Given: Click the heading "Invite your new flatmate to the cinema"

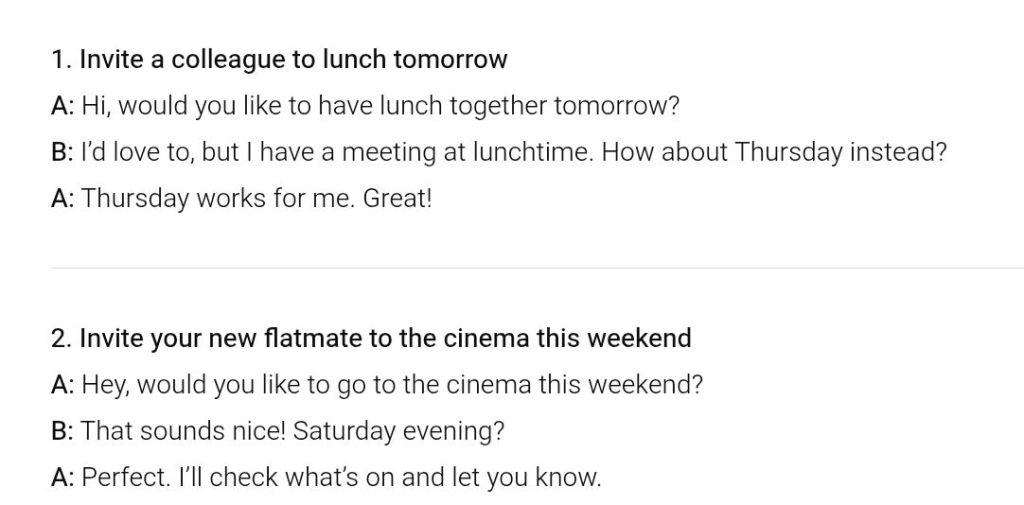Looking at the screenshot, I should (x=384, y=338).
